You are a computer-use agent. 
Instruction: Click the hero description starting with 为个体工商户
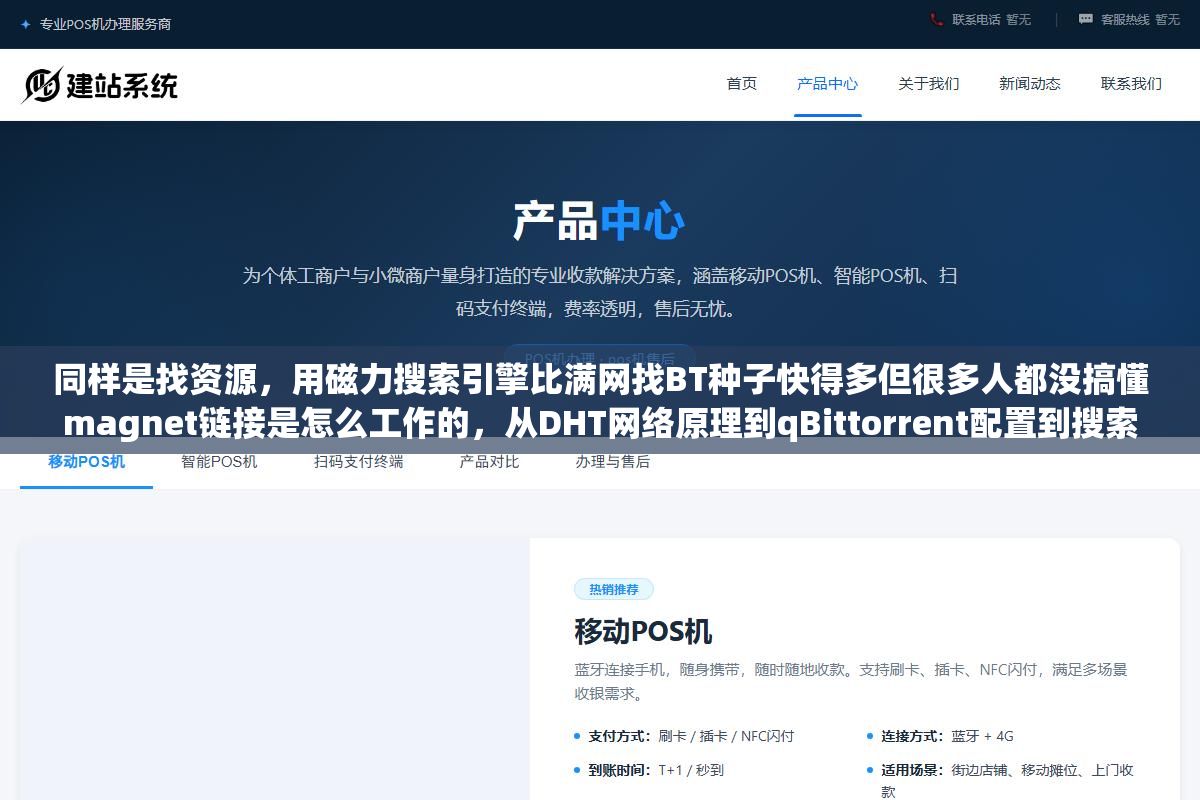click(x=600, y=292)
